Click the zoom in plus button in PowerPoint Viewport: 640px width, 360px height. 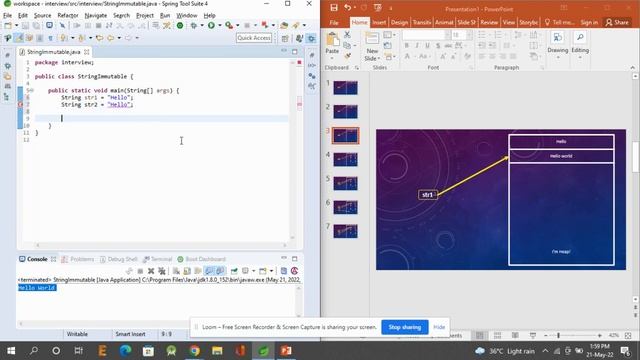600,336
